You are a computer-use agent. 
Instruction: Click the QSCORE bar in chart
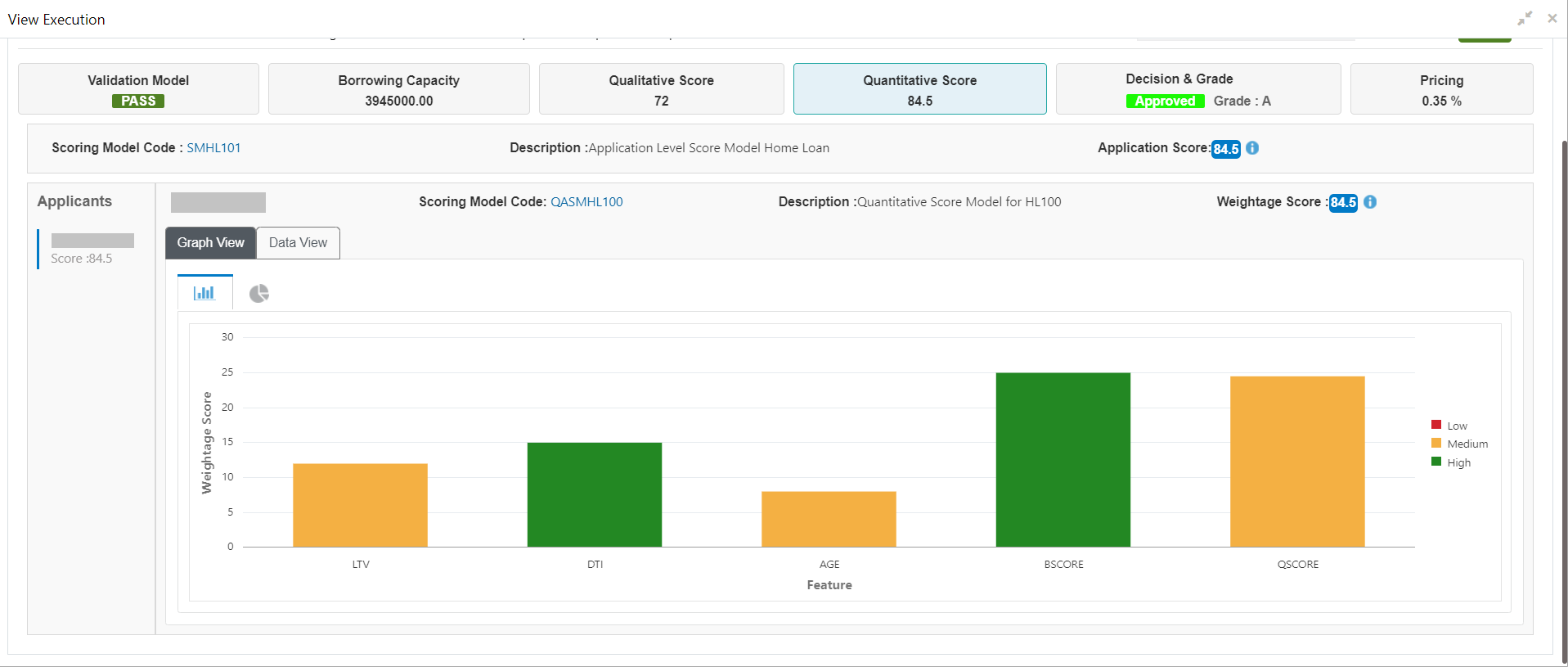1297,462
